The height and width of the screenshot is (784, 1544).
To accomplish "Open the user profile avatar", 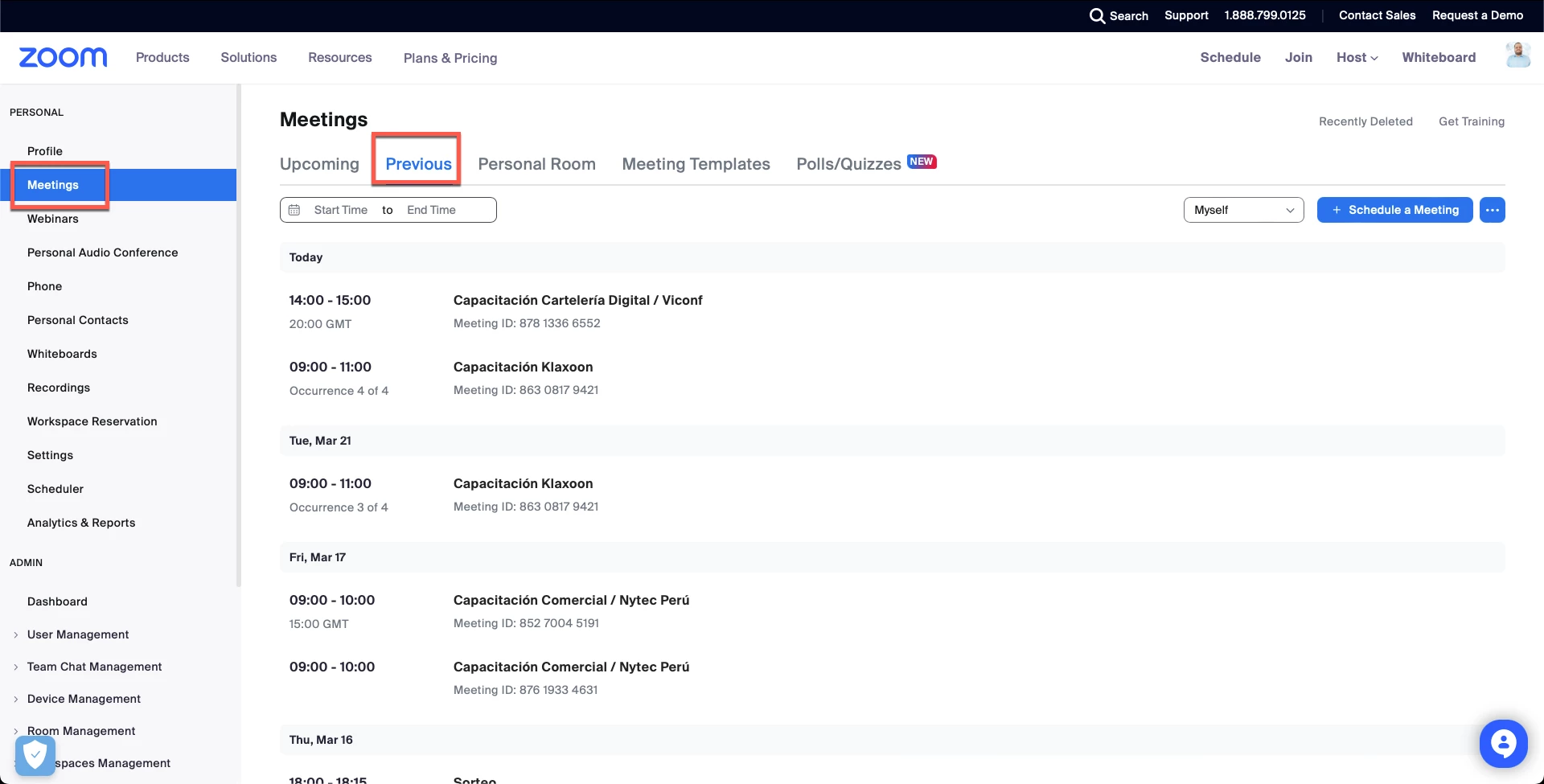I will [1517, 55].
